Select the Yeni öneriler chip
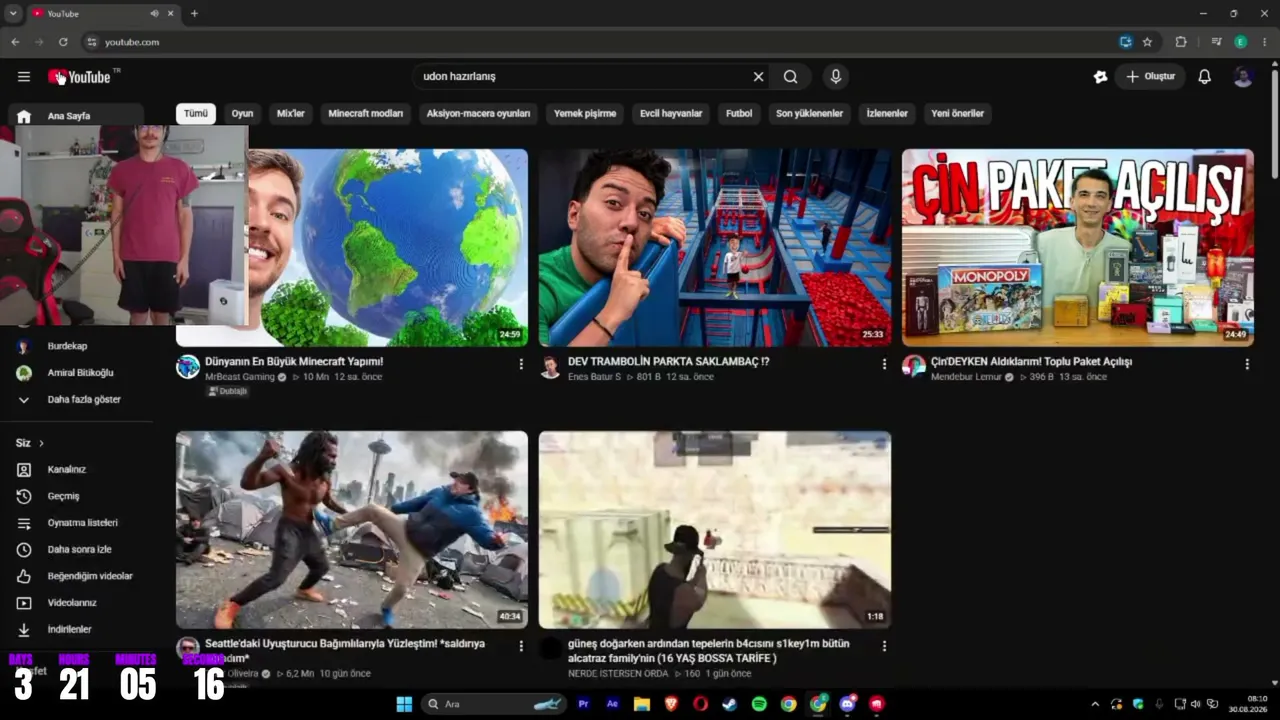 click(958, 114)
